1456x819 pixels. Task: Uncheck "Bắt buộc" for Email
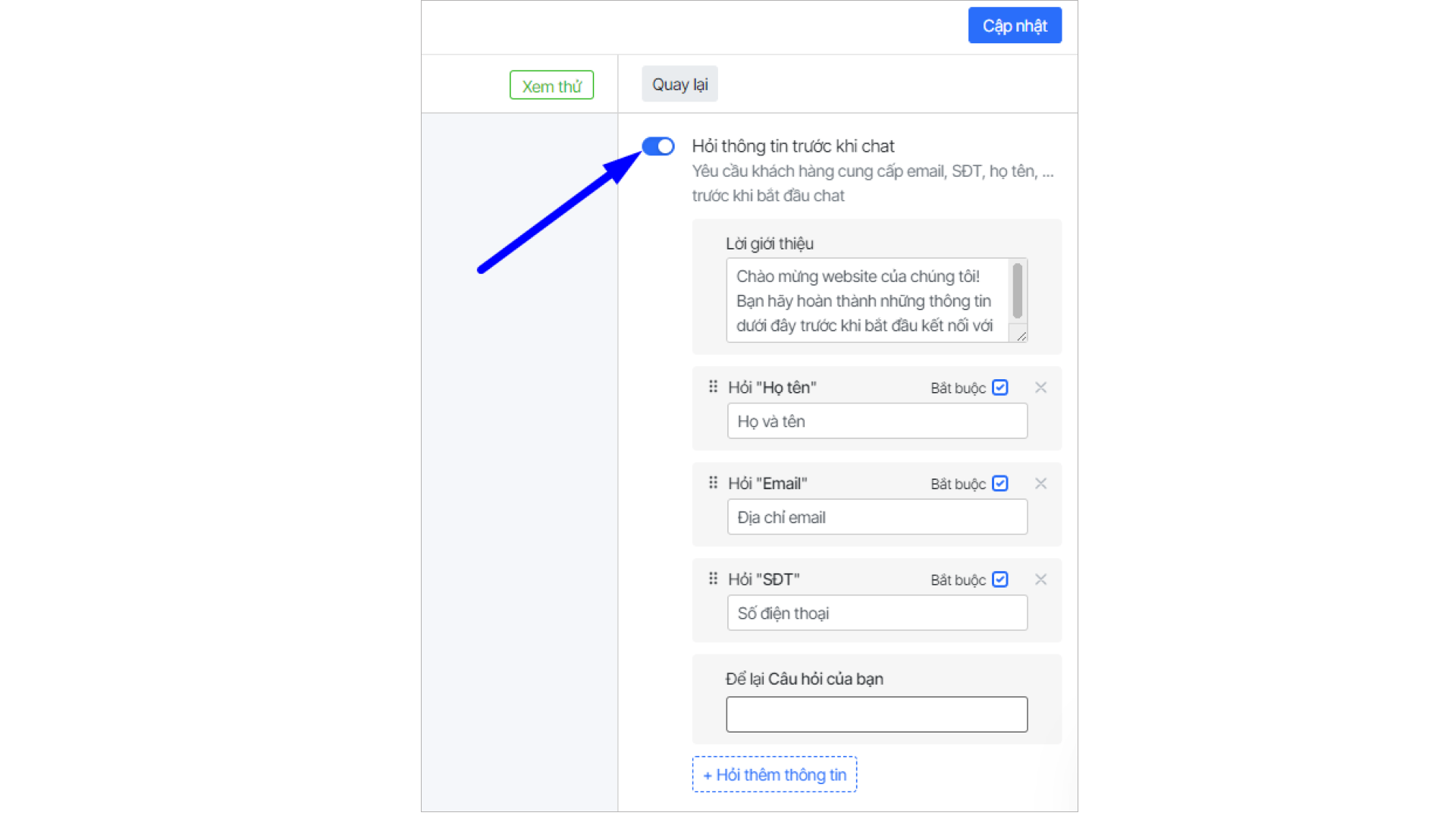pyautogui.click(x=1000, y=483)
